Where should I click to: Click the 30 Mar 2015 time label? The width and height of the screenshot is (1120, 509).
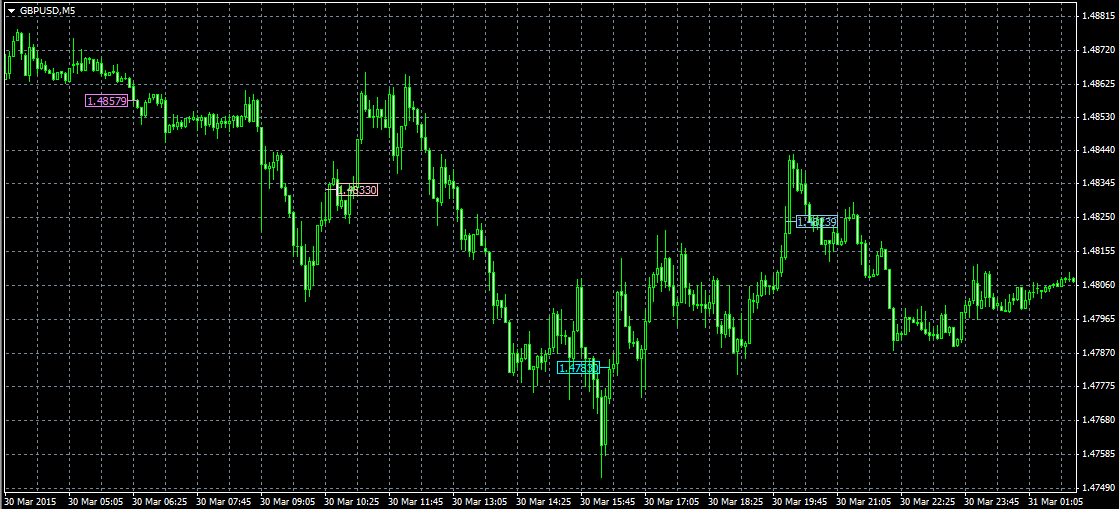click(29, 501)
